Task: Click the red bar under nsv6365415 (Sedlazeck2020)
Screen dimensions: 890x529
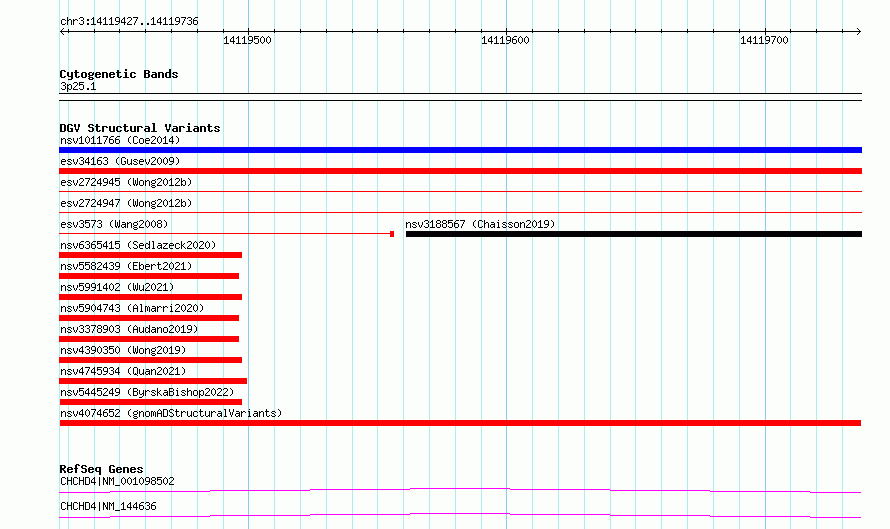Action: pos(150,255)
